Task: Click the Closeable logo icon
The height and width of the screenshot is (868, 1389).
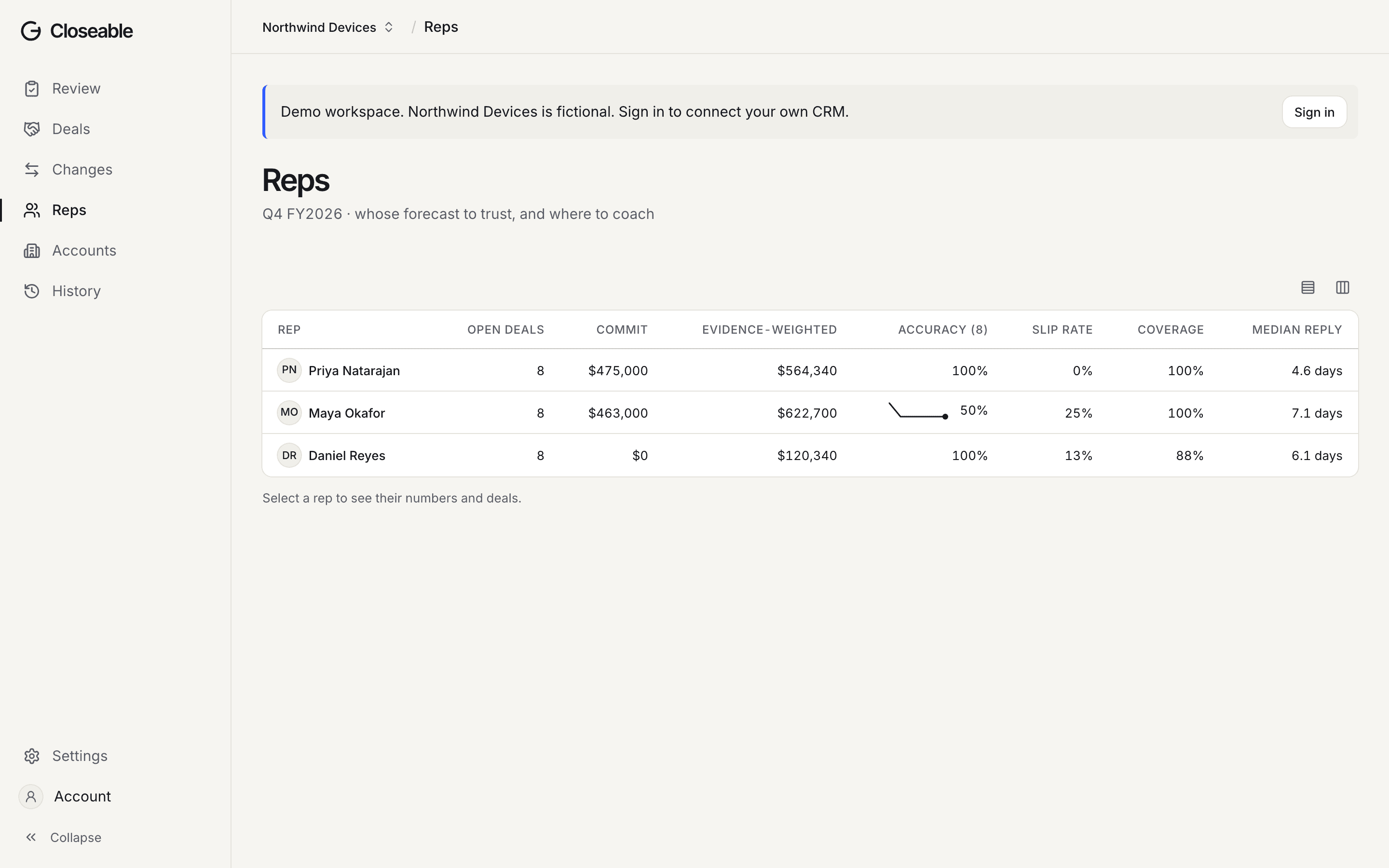Action: click(x=31, y=31)
